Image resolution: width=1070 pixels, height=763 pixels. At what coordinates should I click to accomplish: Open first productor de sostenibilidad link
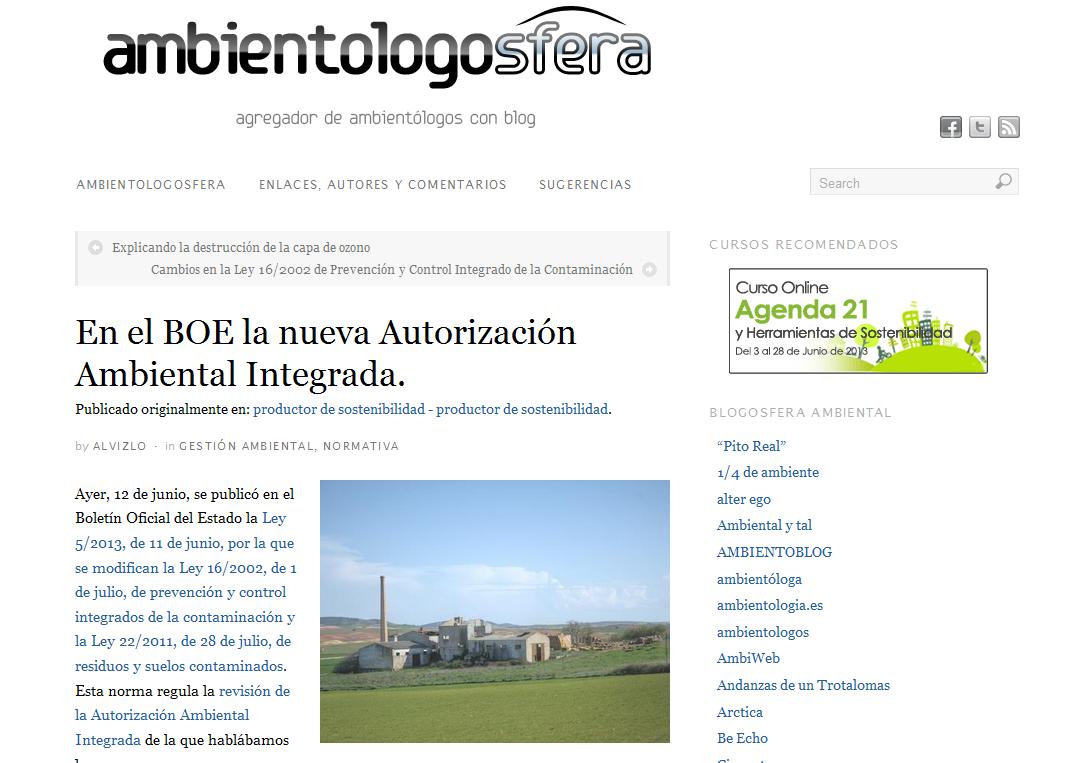click(339, 409)
